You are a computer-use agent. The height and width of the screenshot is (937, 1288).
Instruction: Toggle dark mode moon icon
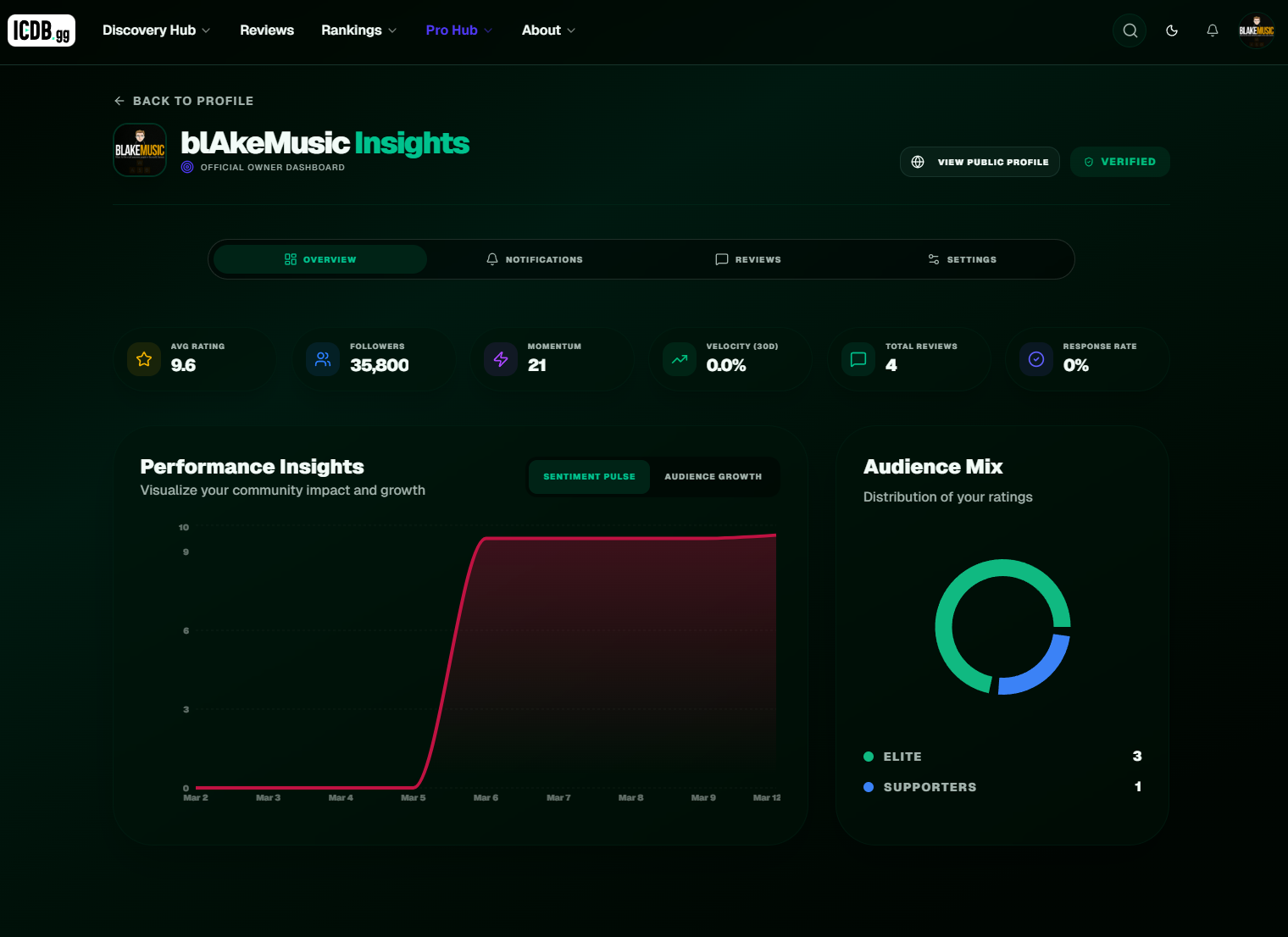click(1172, 30)
